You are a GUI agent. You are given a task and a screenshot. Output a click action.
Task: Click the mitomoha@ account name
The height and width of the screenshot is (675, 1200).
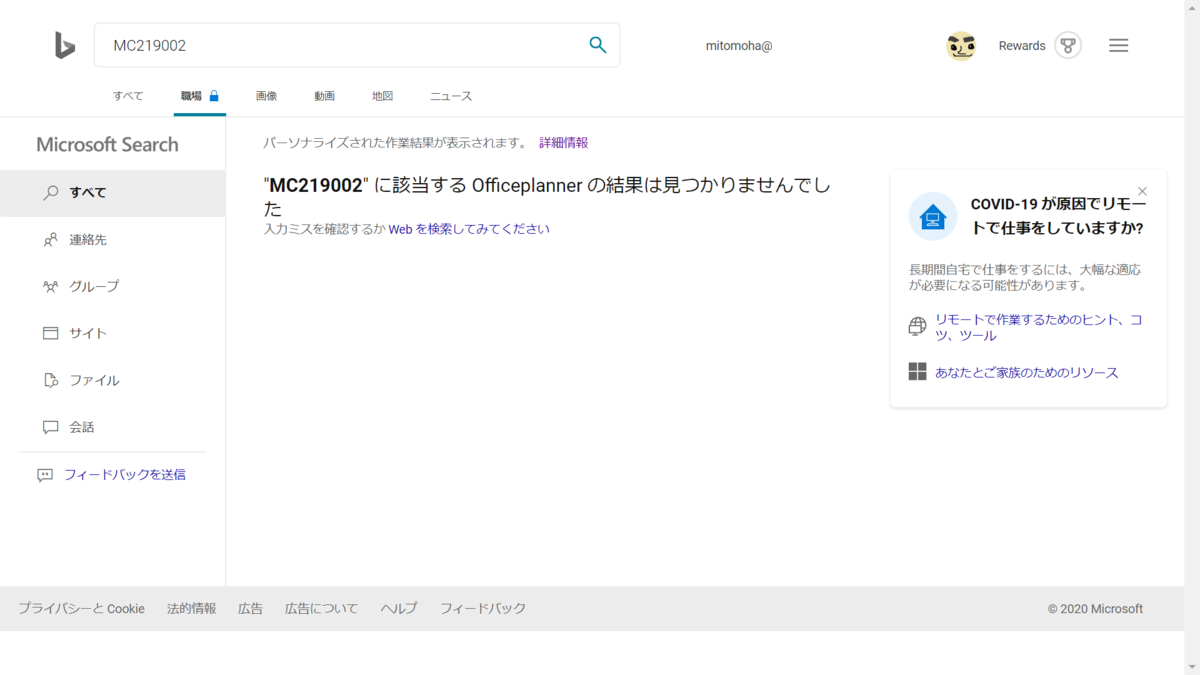coord(739,46)
